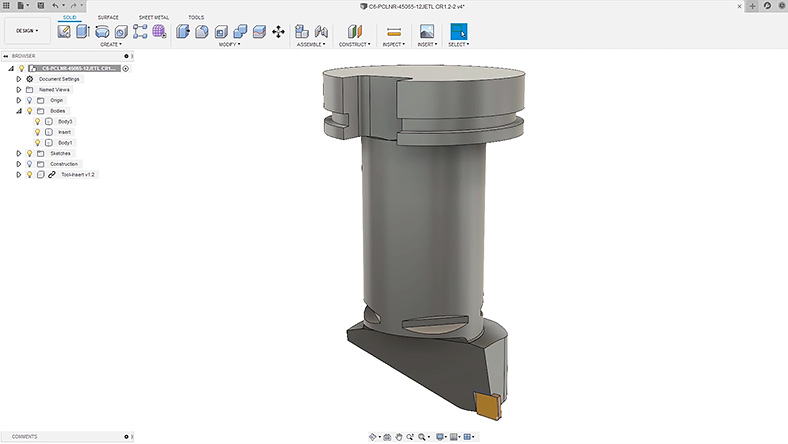Viewport: 788px width, 444px height.
Task: Expand the Tool-Insert v1.2 component
Action: point(19,174)
